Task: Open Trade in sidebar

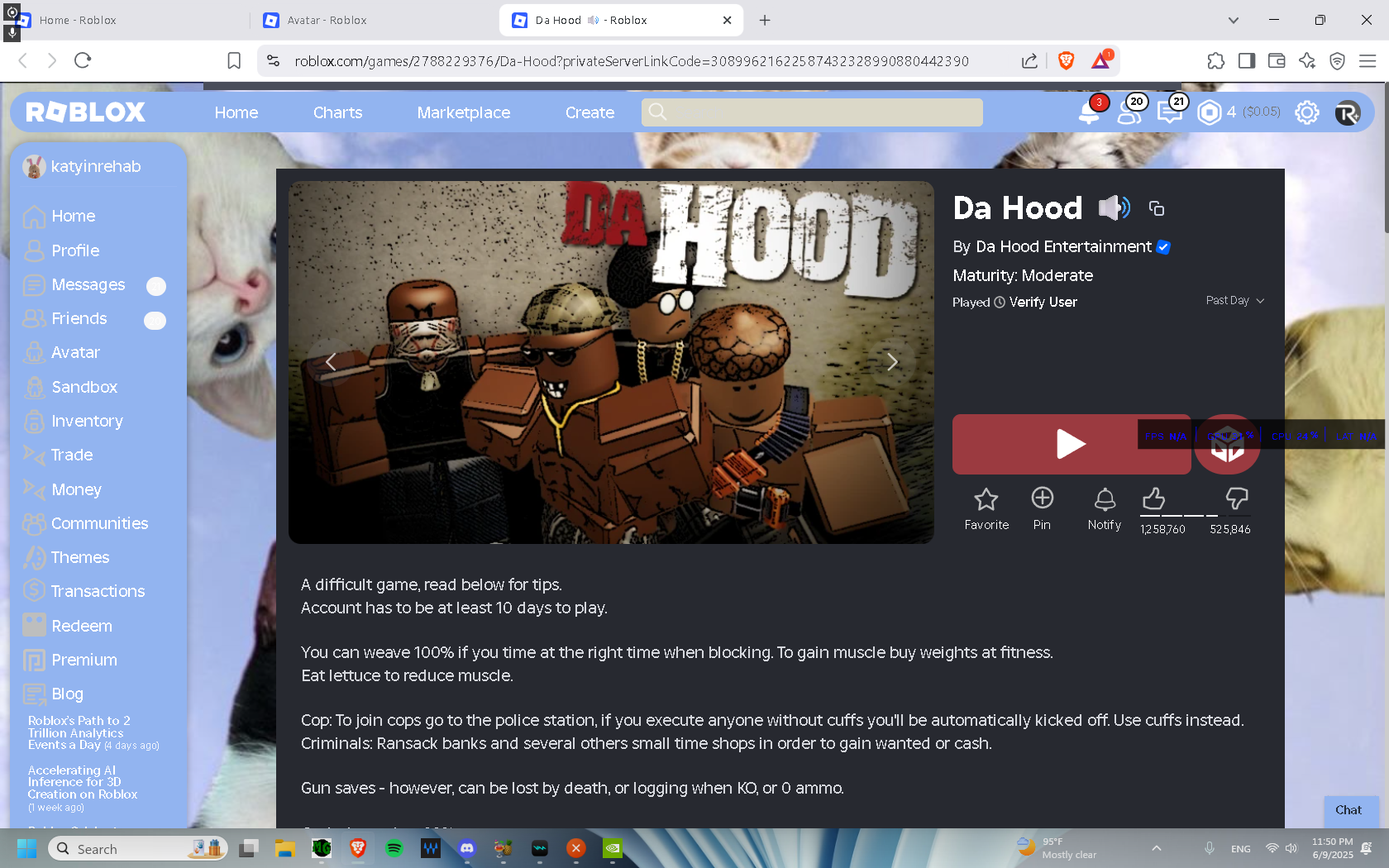Action: pos(58,455)
